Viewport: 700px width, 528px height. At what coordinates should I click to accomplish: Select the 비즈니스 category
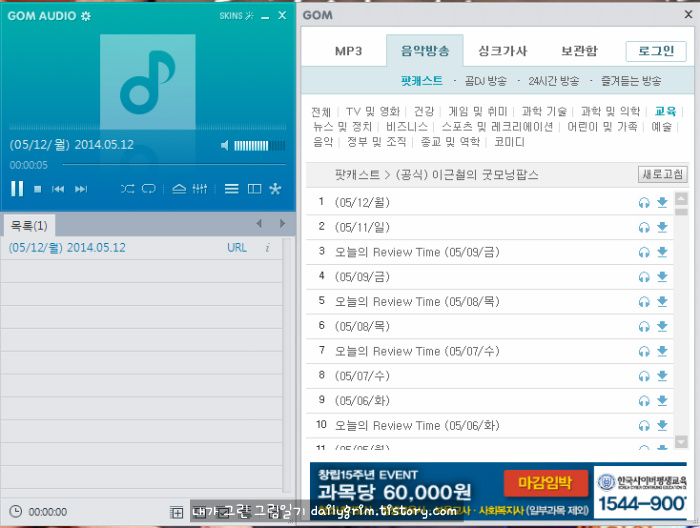pos(407,127)
